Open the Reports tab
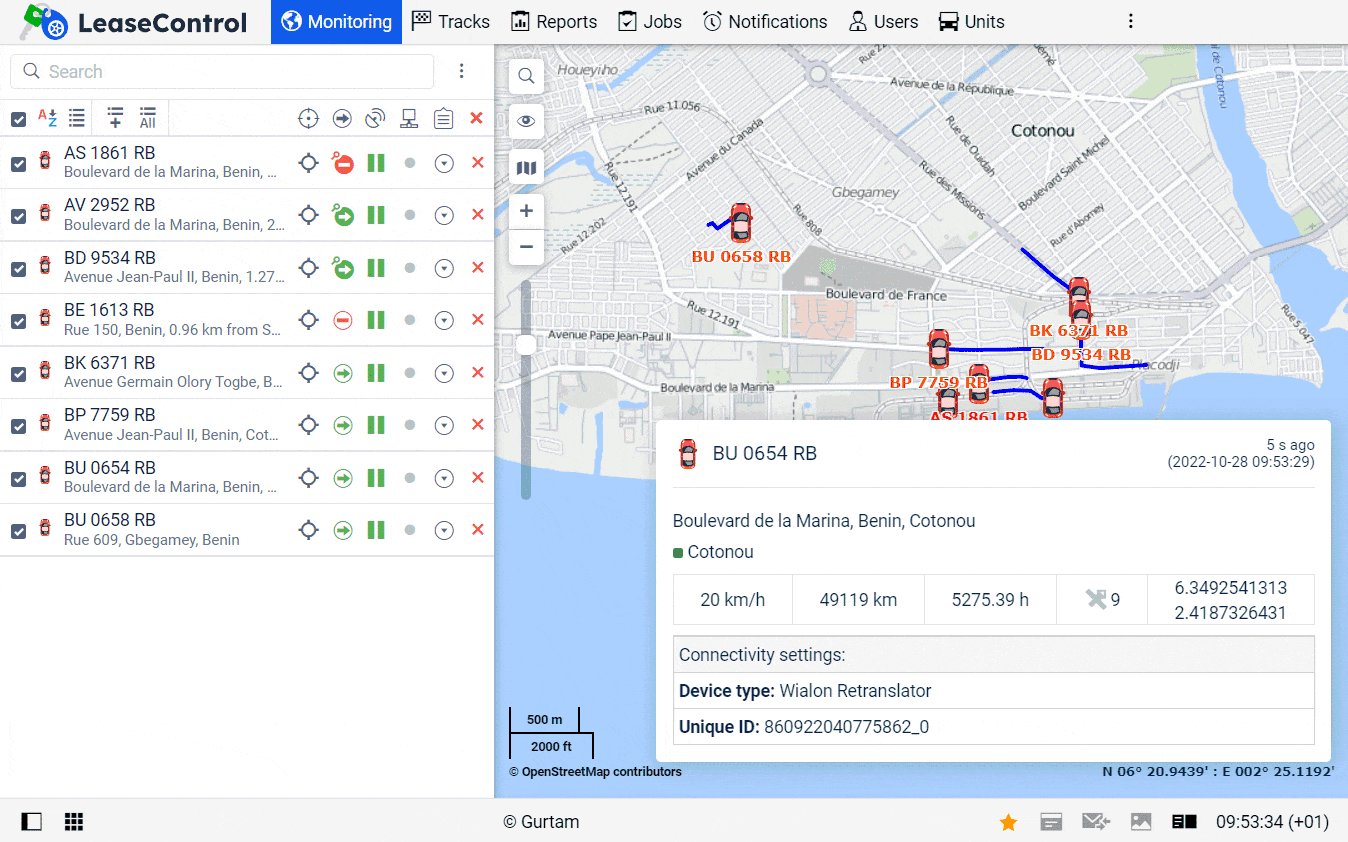Screen dimensions: 1348x842 pos(554,22)
